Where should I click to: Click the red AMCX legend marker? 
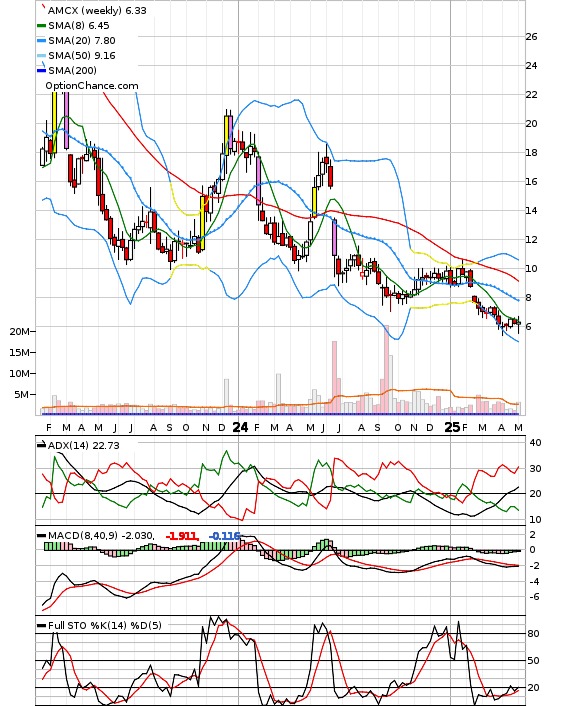pyautogui.click(x=43, y=7)
